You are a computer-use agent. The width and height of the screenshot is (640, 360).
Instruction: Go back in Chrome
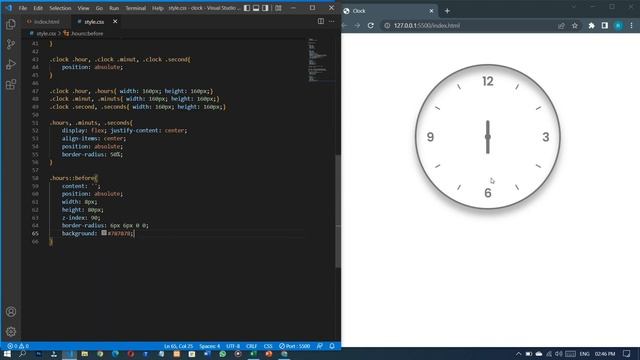pos(345,25)
